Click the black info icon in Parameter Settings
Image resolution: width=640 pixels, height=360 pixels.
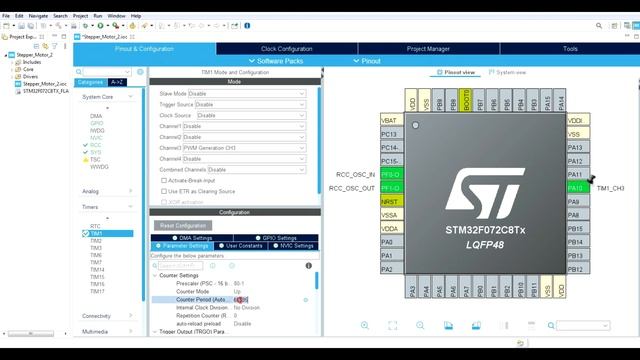point(309,266)
